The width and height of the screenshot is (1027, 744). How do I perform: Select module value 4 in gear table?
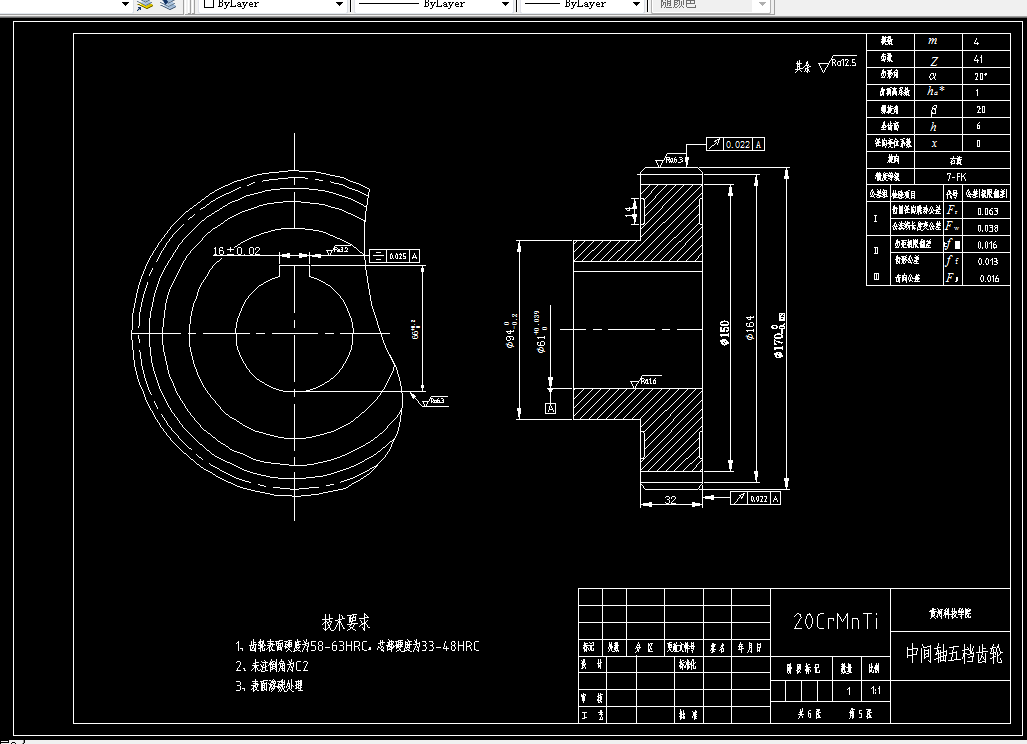(976, 41)
